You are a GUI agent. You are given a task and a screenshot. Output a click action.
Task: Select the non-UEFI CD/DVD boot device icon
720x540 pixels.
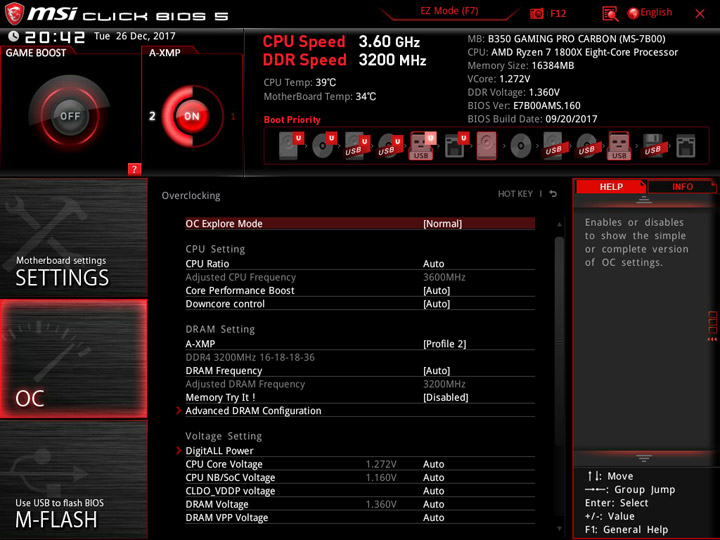pyautogui.click(x=521, y=146)
